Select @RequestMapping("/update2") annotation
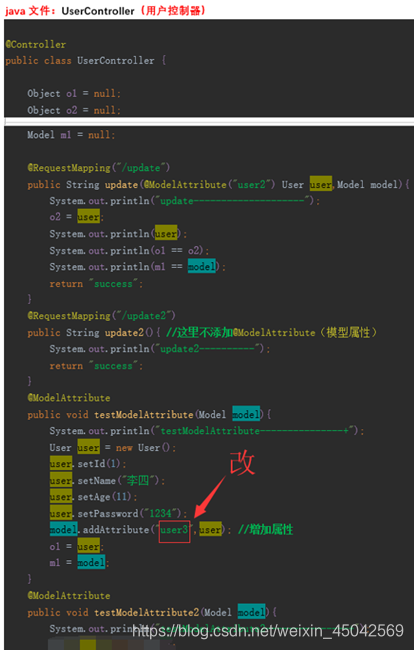 coord(102,316)
